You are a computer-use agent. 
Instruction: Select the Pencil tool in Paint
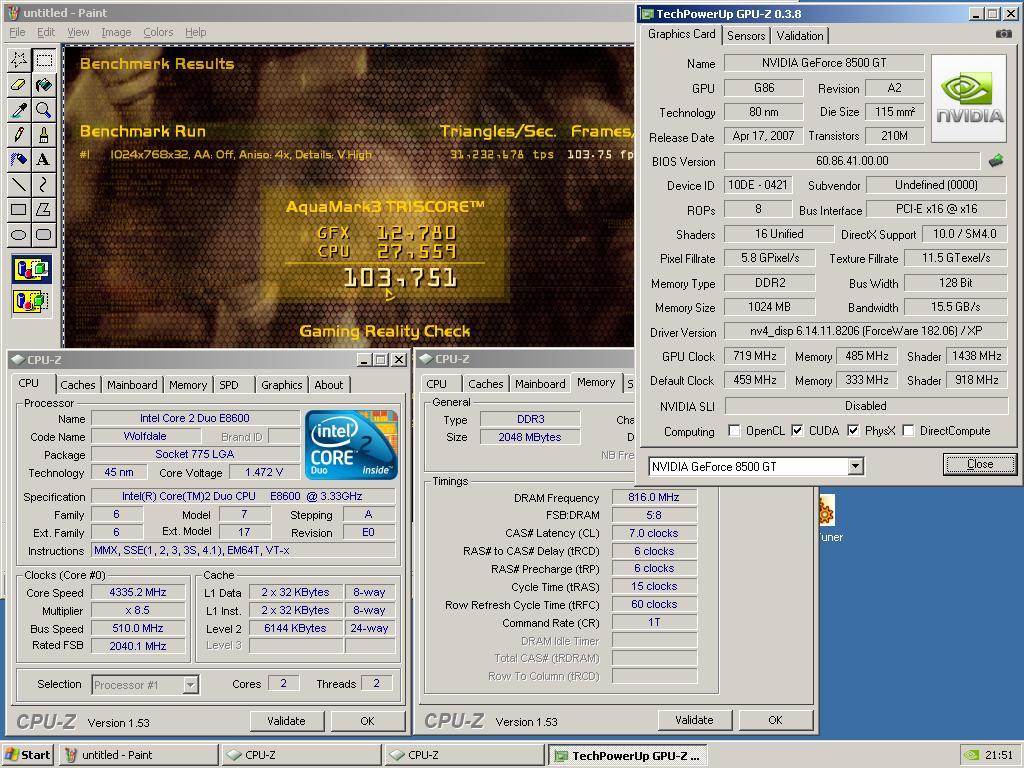19,135
